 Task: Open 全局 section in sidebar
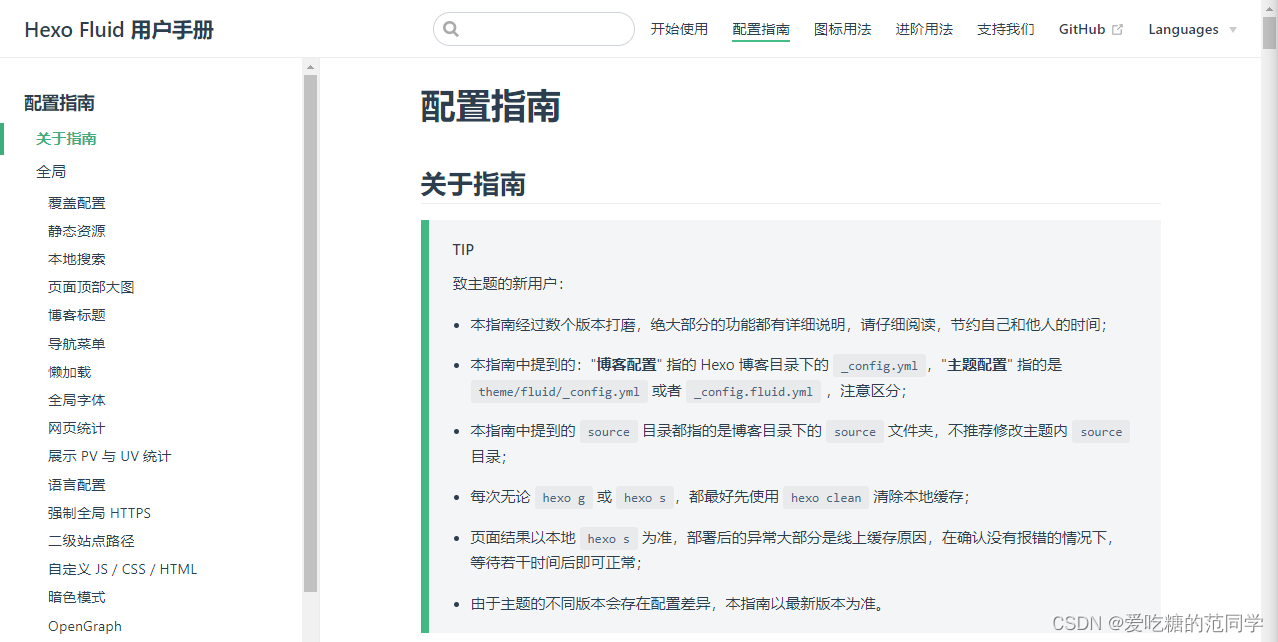click(x=51, y=172)
